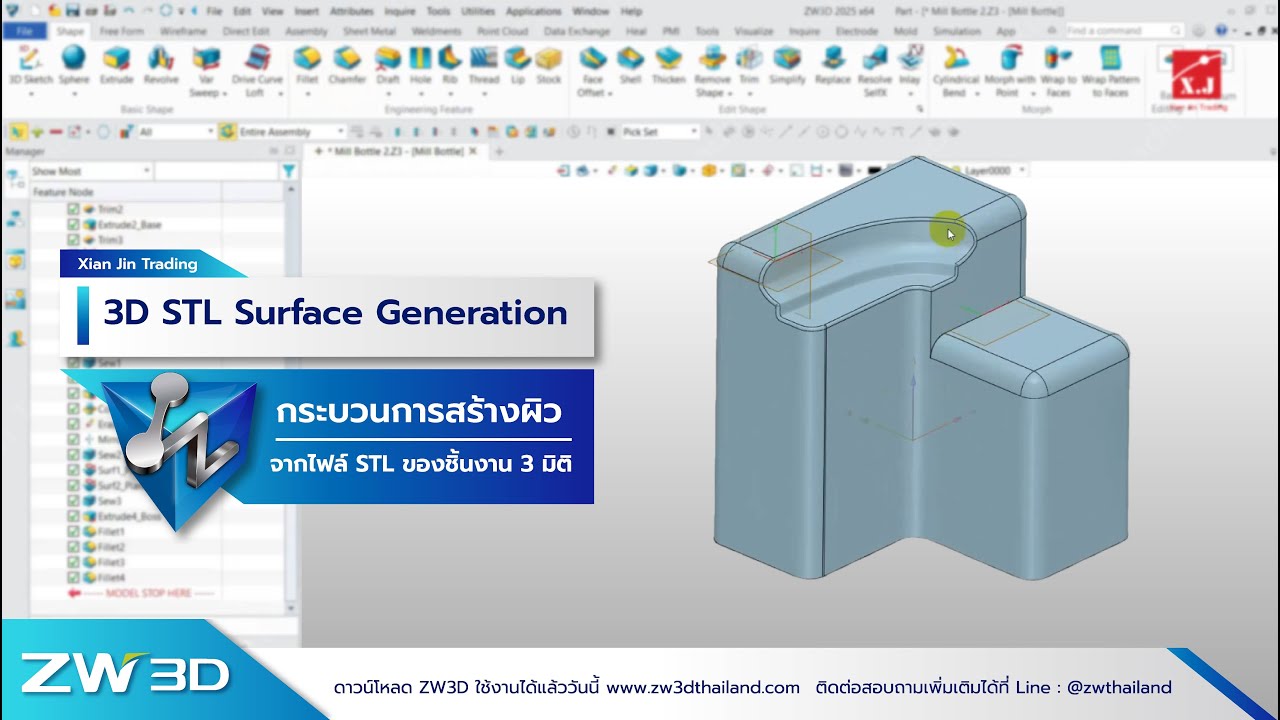Open the Entire Assembly dropdown
This screenshot has width=1280, height=720.
[291, 131]
